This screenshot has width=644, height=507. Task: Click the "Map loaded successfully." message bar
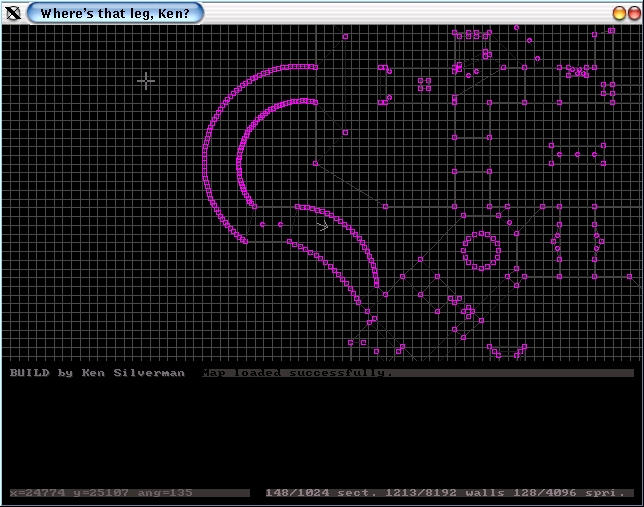tap(418, 373)
